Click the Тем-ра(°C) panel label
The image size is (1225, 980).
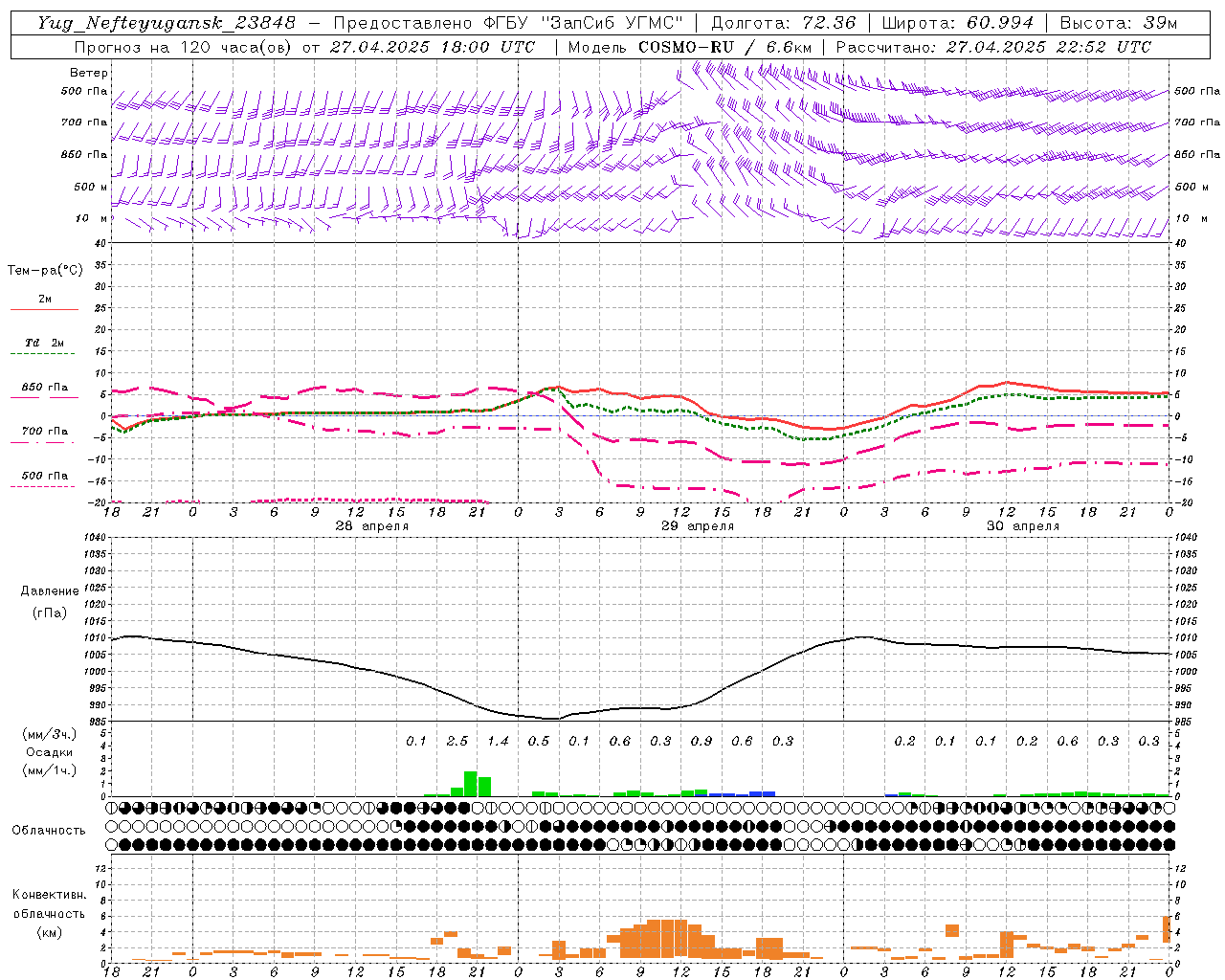tap(45, 271)
